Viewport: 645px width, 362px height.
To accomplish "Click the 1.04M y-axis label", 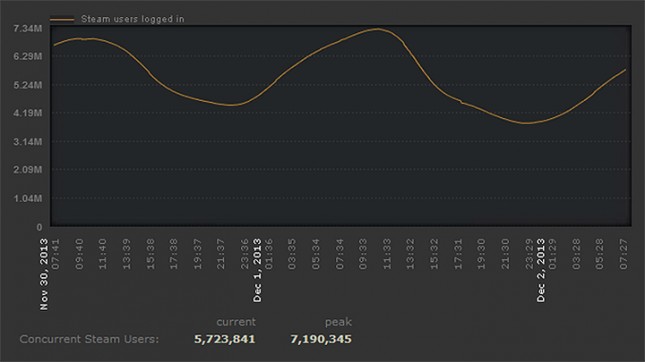I will (x=28, y=198).
